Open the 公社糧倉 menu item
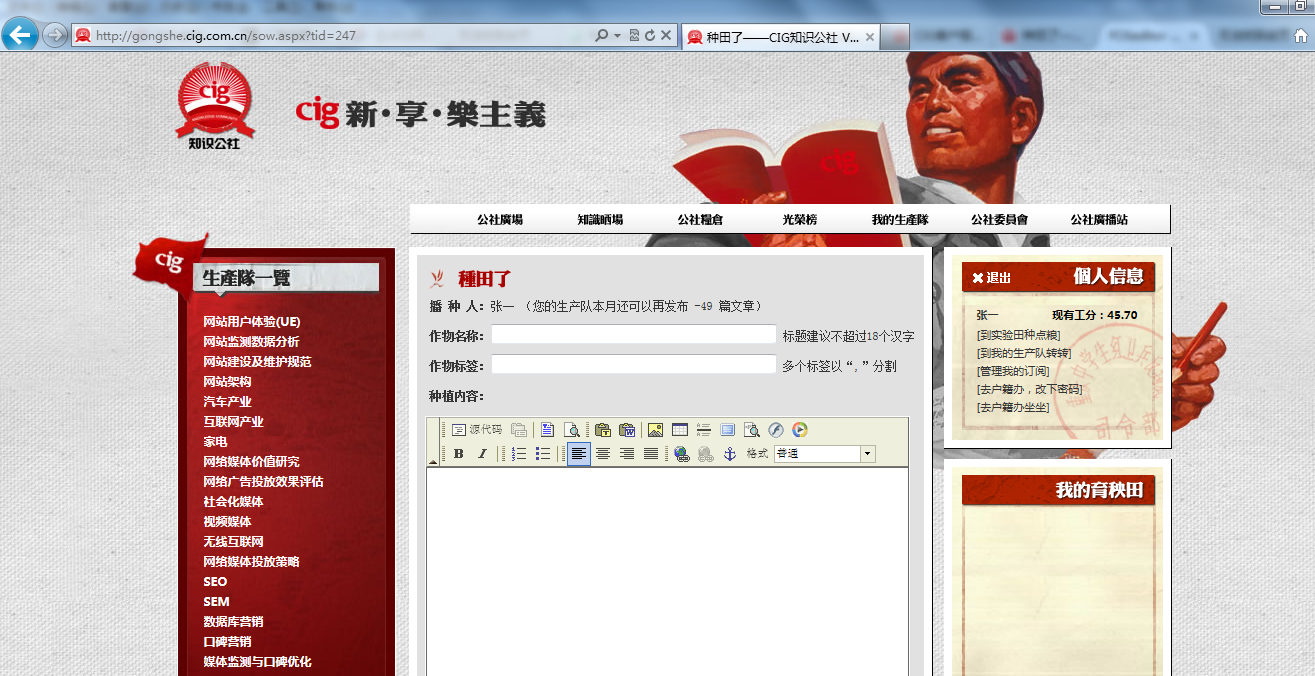The height and width of the screenshot is (676, 1315). point(700,219)
